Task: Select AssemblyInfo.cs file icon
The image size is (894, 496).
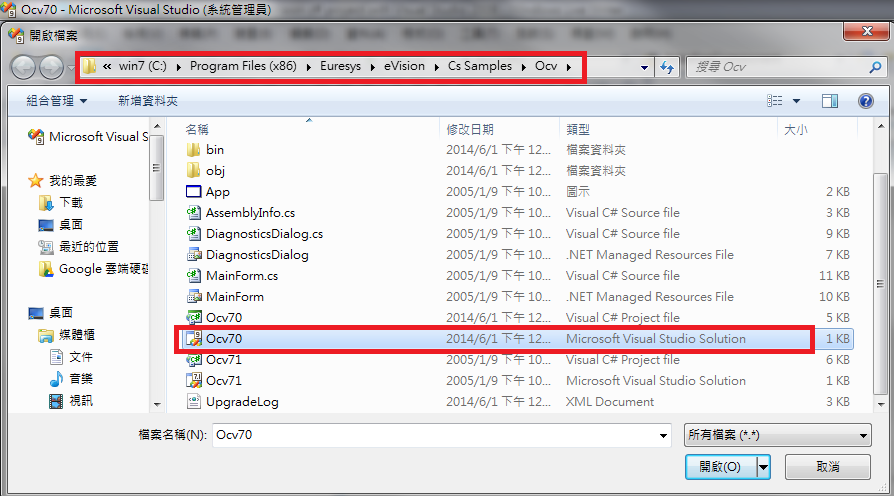Action: 194,213
